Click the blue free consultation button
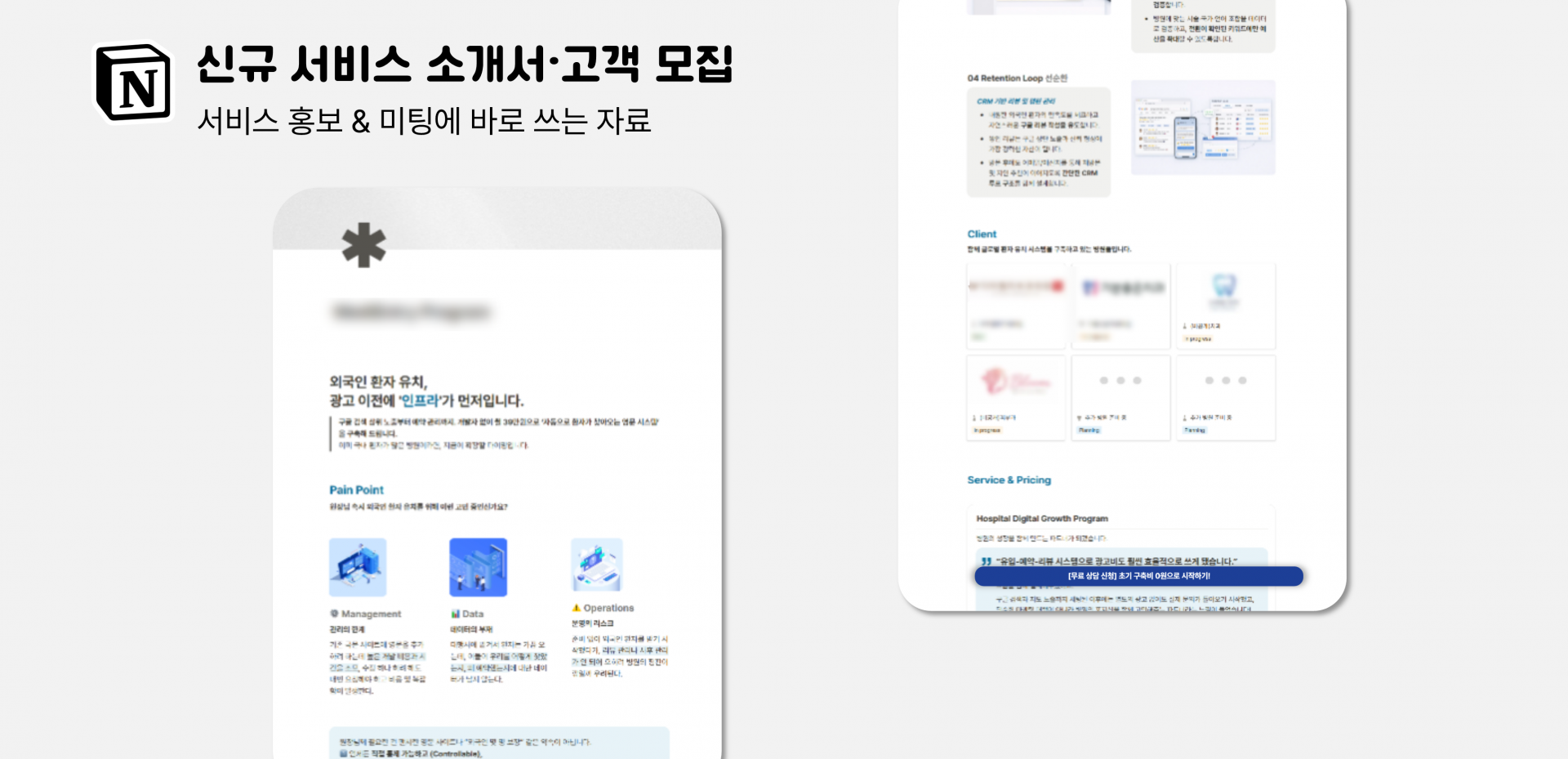The height and width of the screenshot is (759, 1568). [x=1138, y=576]
